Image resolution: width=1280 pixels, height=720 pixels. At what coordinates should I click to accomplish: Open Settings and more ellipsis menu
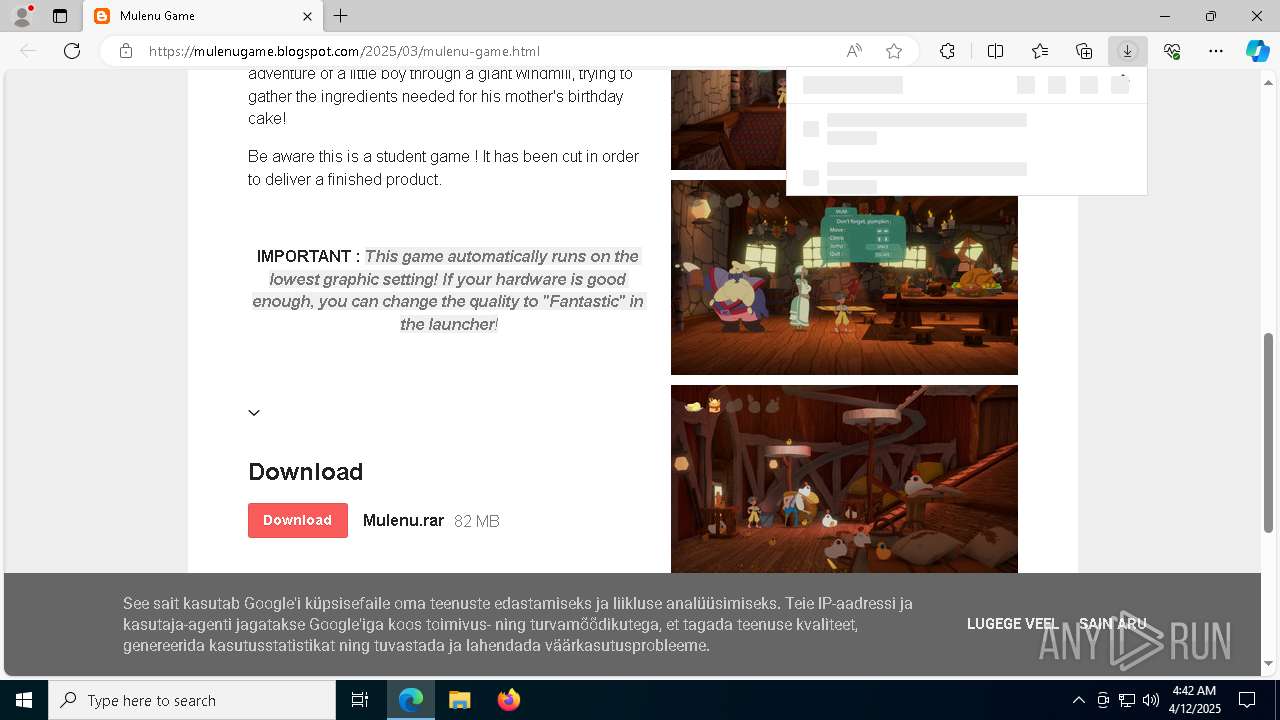coord(1216,51)
